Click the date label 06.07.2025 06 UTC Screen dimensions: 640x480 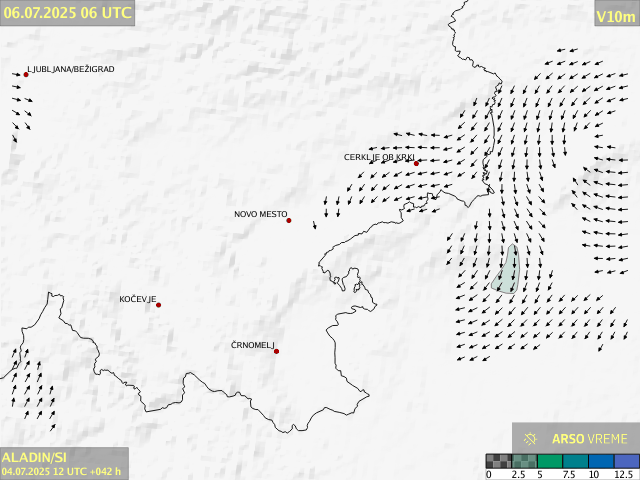pyautogui.click(x=67, y=13)
